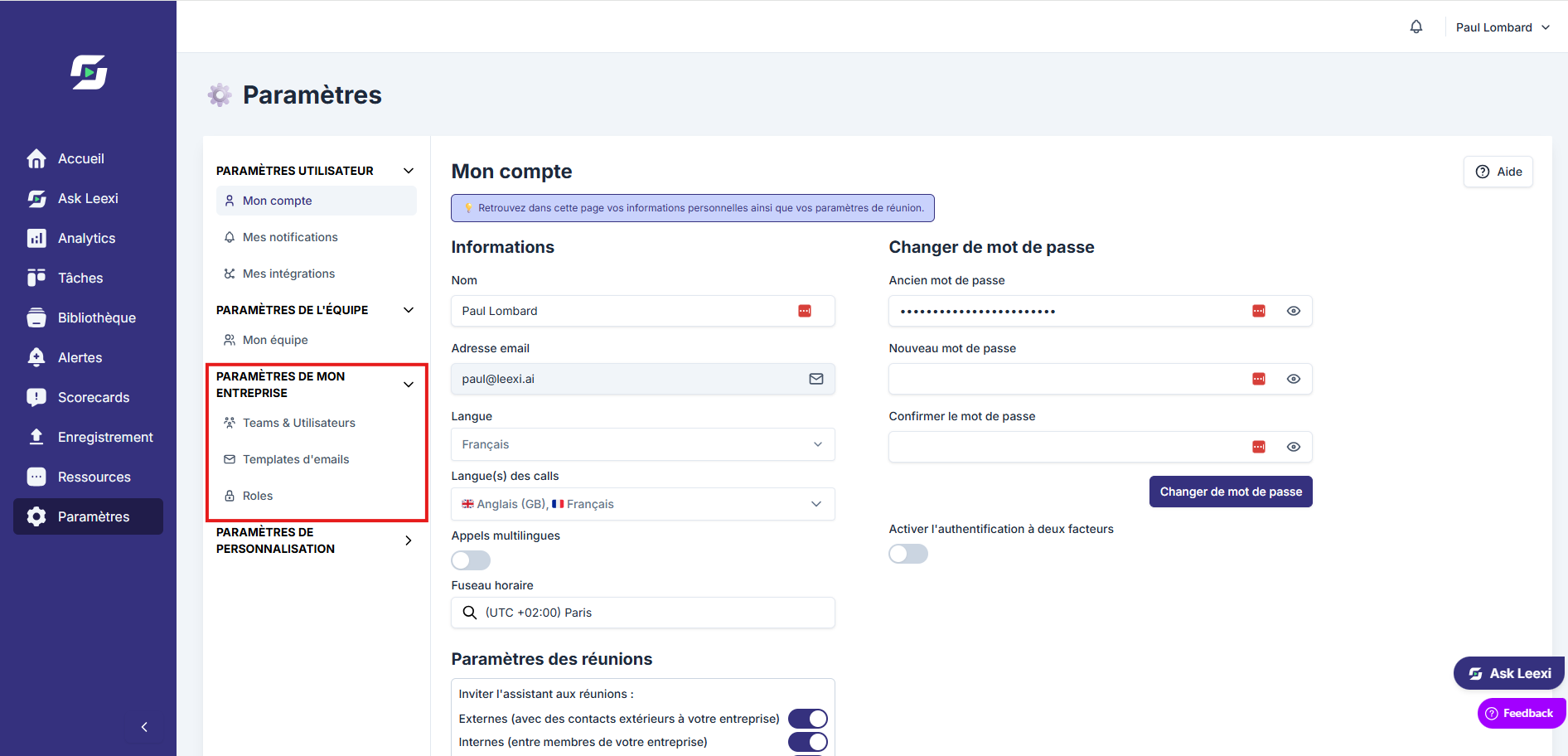Viewport: 1568px width, 756px height.
Task: Collapse Paramètres de l'équipe section
Action: [409, 310]
